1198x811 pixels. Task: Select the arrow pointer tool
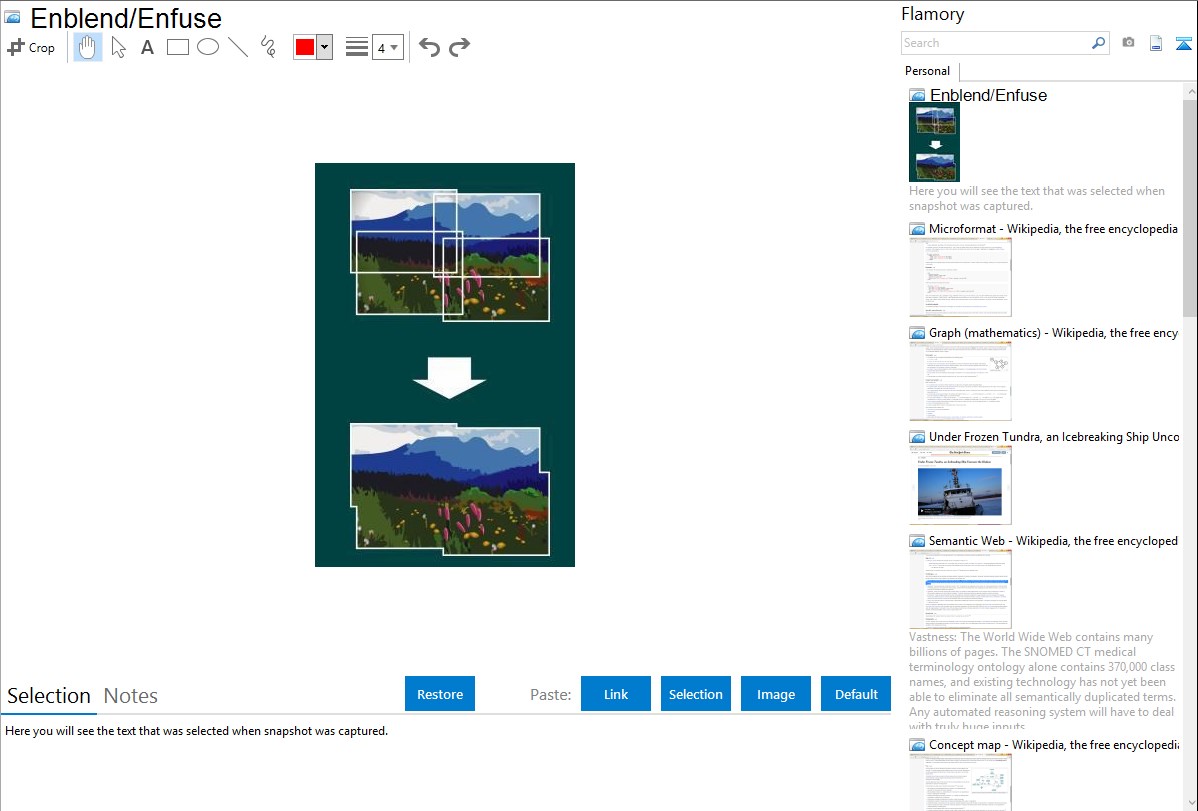[118, 47]
